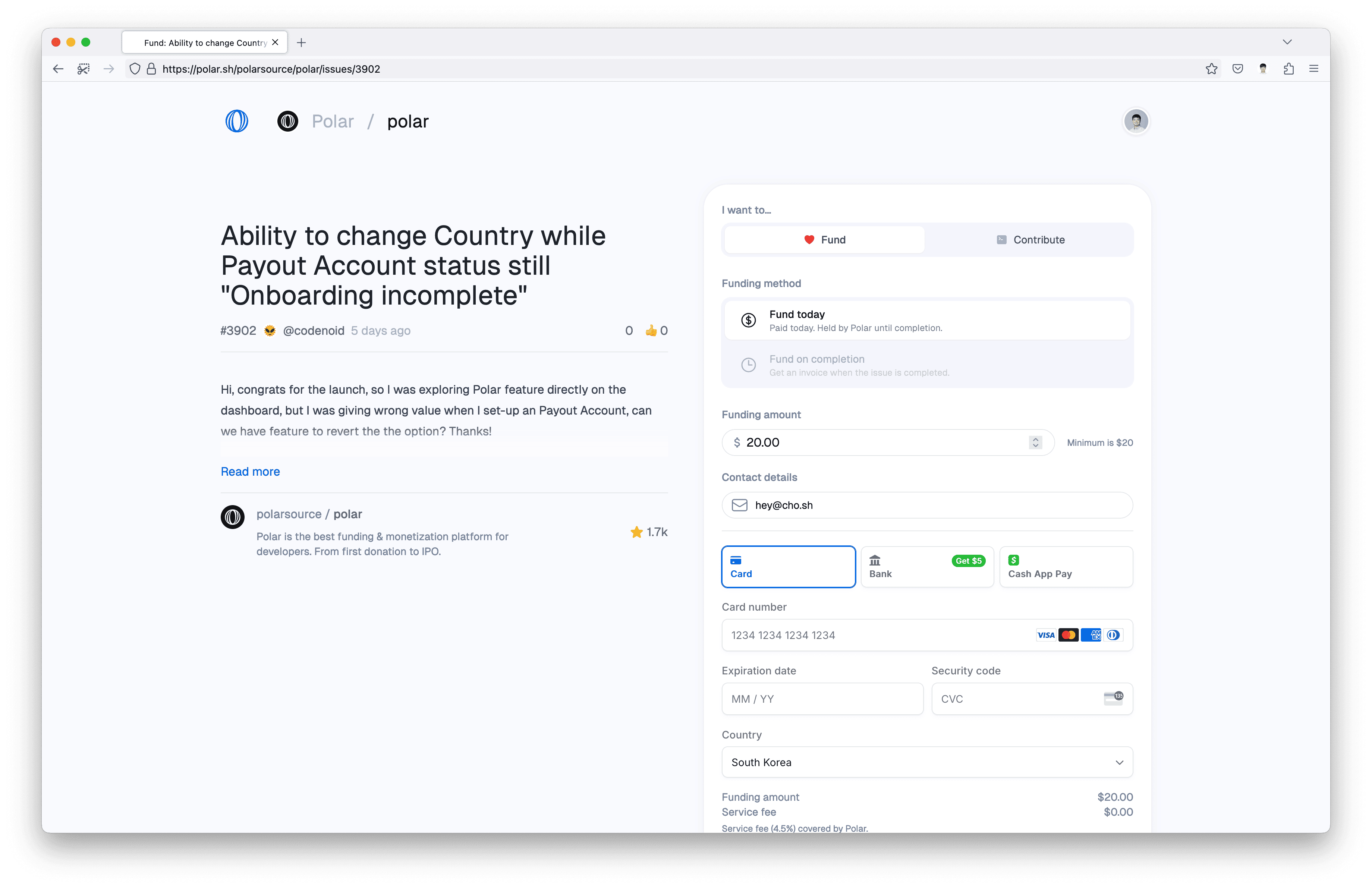Click the blue Polar logo icon

(x=236, y=121)
